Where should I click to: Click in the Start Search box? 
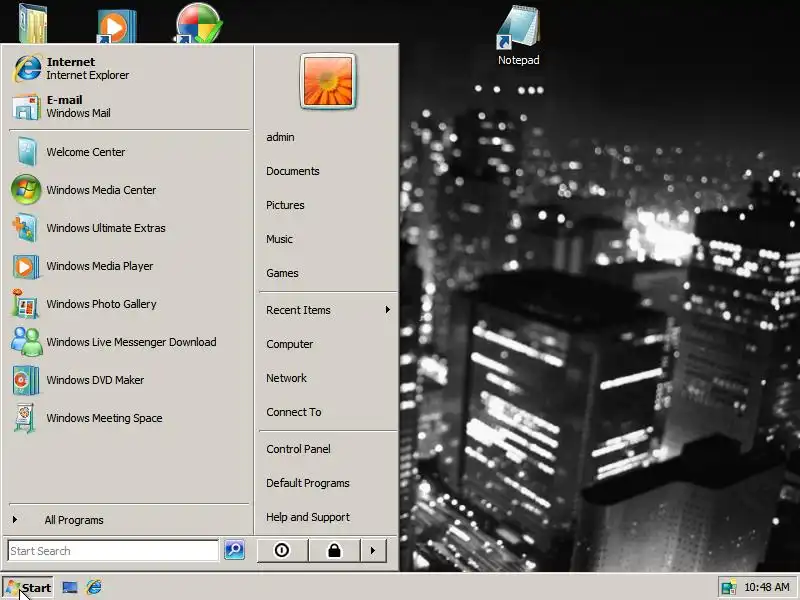pyautogui.click(x=113, y=551)
